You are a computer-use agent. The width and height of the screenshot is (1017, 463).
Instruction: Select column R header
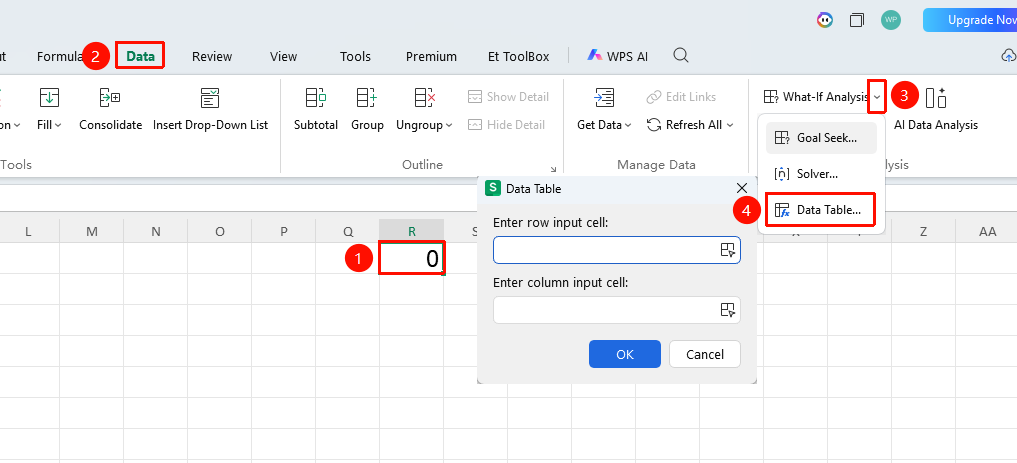coord(412,231)
